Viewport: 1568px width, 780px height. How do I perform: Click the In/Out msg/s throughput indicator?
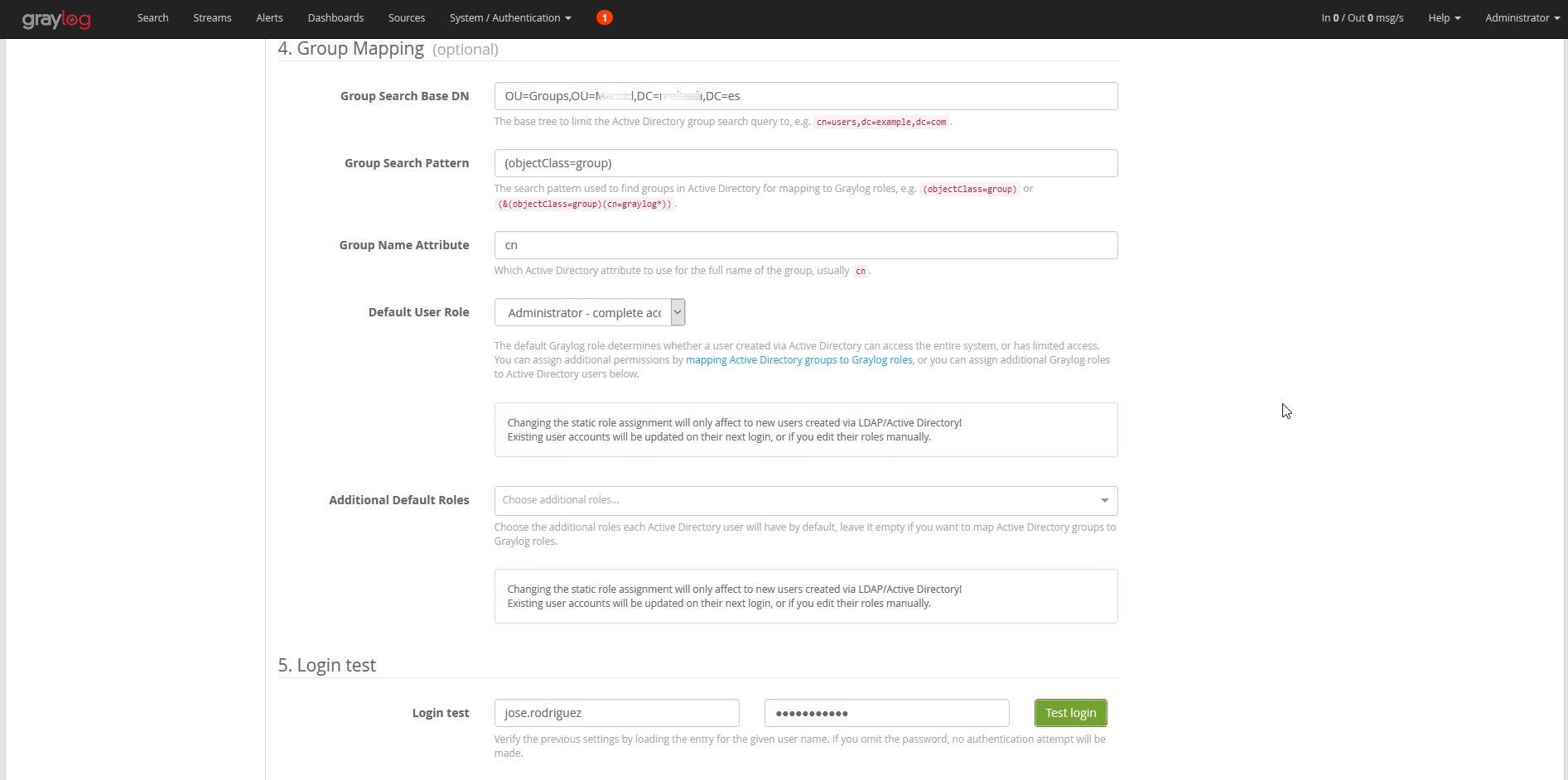1362,17
